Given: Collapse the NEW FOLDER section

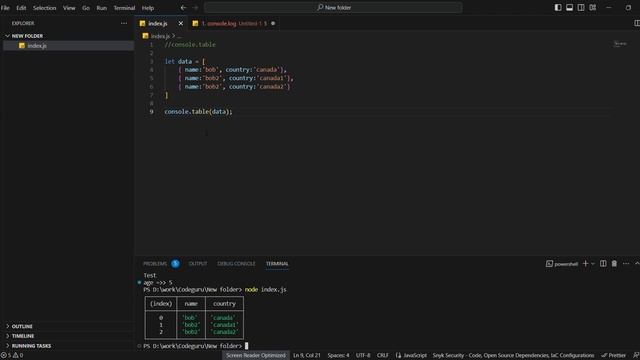Looking at the screenshot, I should point(27,36).
